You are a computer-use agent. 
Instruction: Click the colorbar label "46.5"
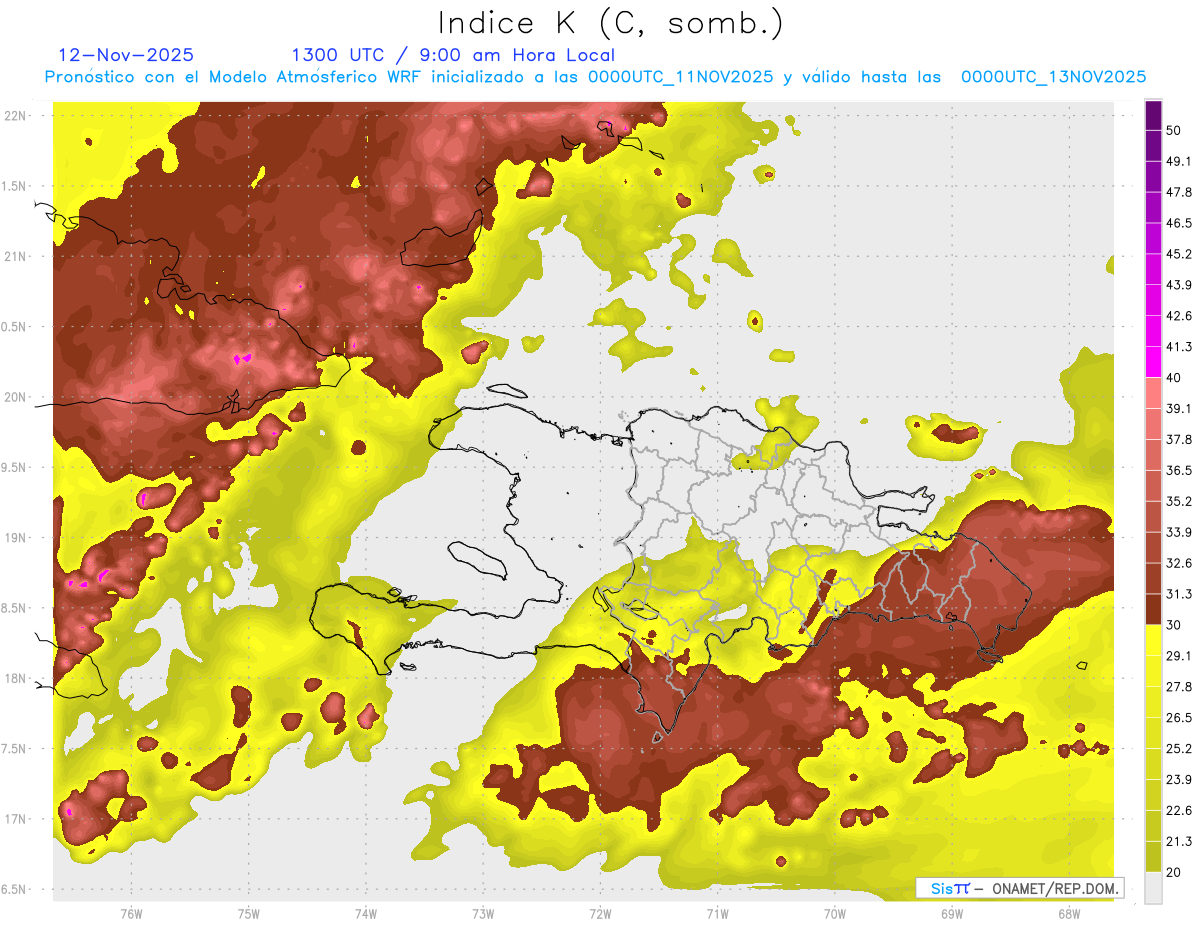coord(1178,223)
